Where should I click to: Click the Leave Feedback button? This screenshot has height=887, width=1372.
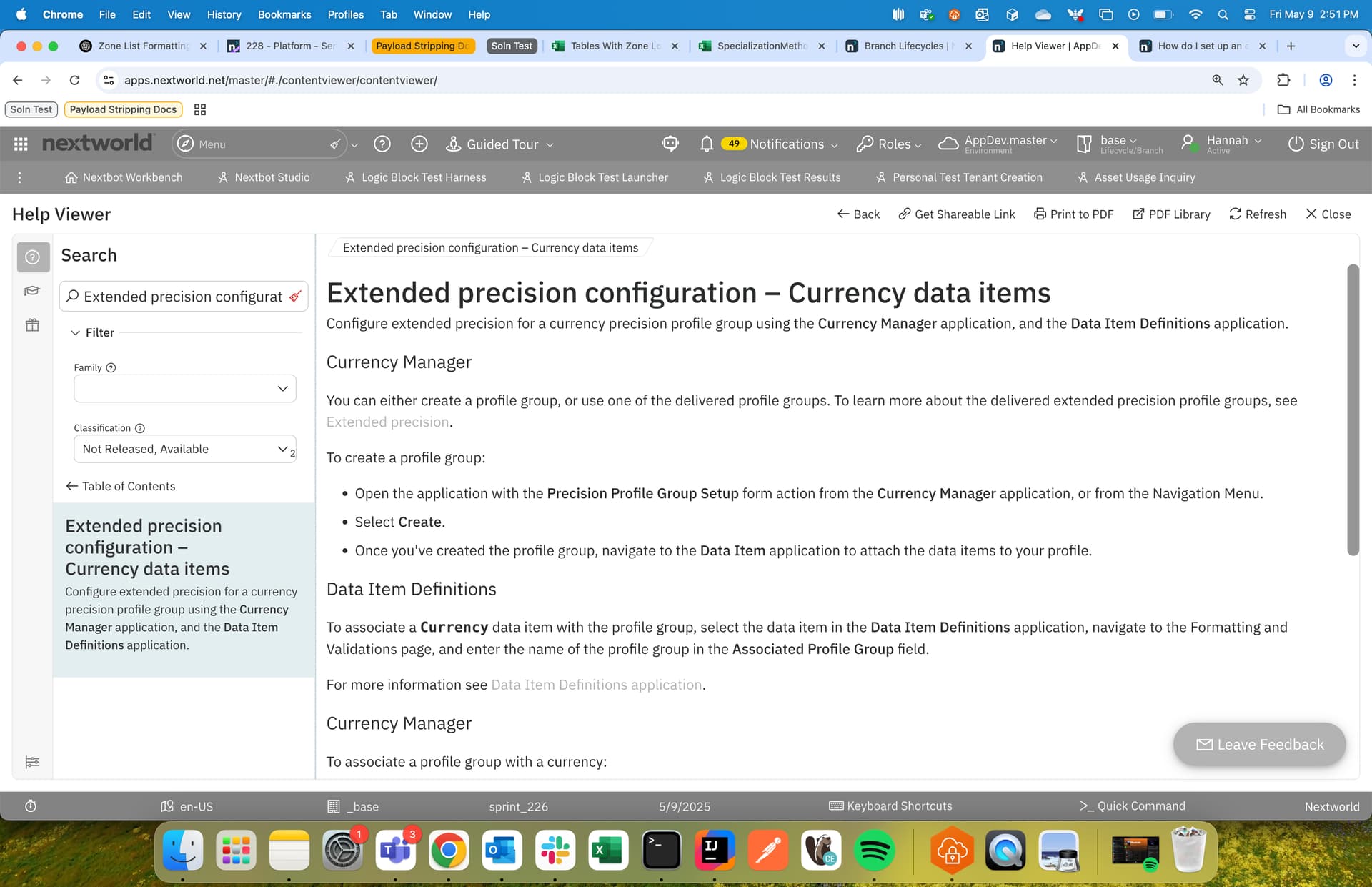pos(1259,745)
